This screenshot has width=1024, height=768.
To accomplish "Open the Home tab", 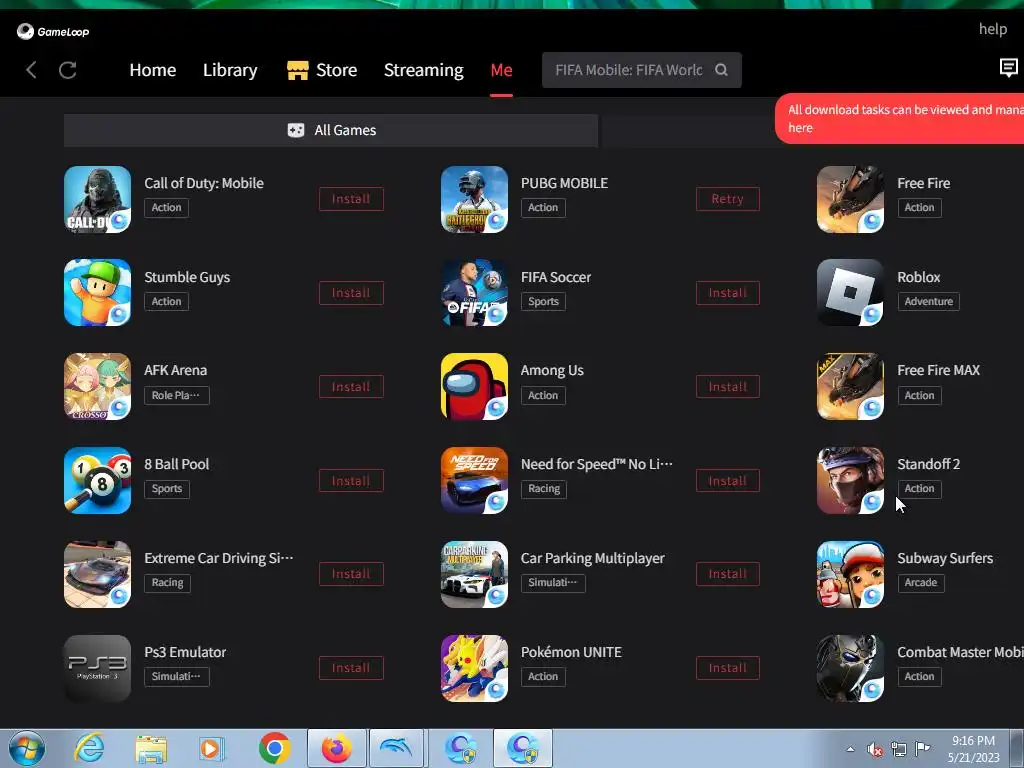I will click(153, 70).
